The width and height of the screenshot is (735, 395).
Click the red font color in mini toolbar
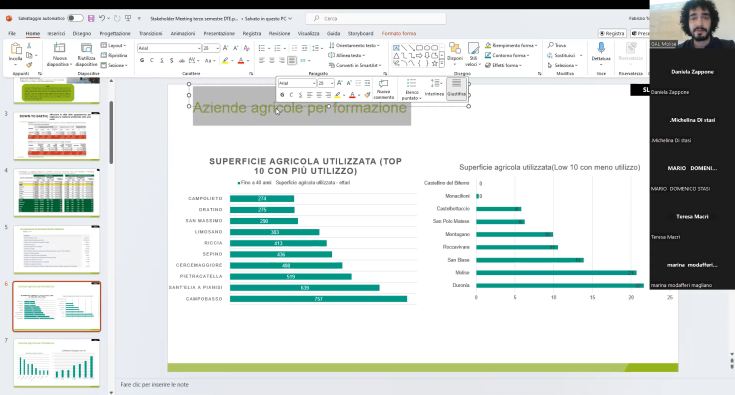[352, 95]
